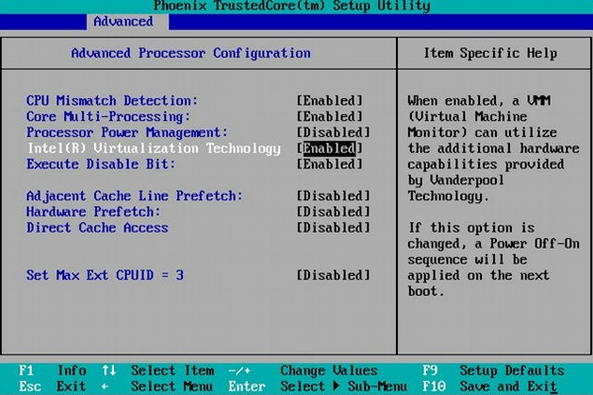This screenshot has width=593, height=395.
Task: Select the Execute Disable Bit label
Action: [101, 164]
